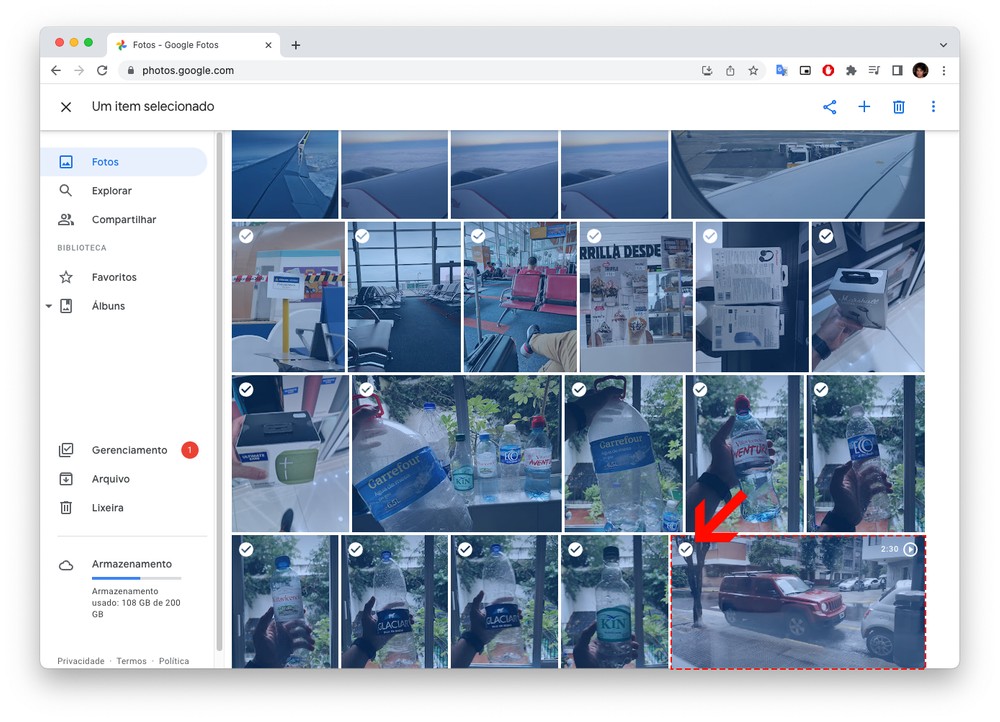Toggle the checkmark on the Carrefour bottles group photo
This screenshot has height=722, width=1000.
click(366, 389)
